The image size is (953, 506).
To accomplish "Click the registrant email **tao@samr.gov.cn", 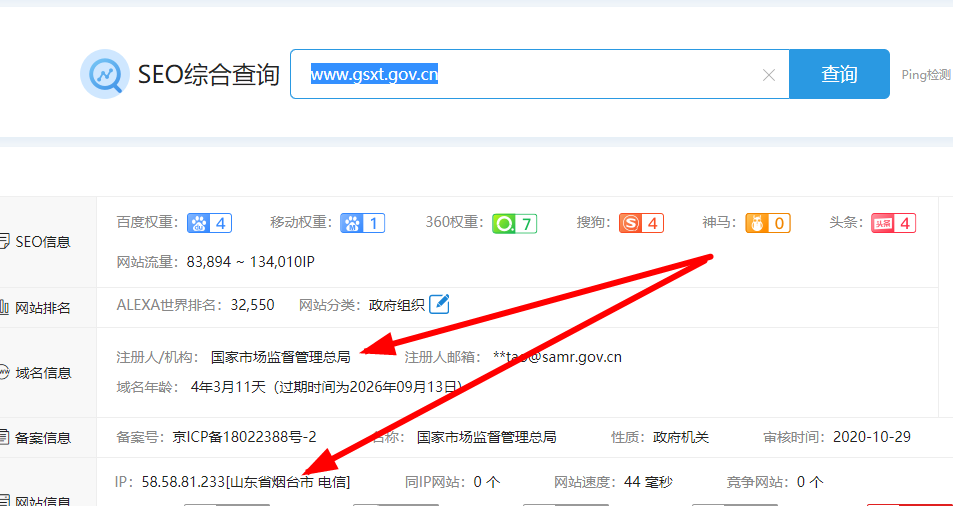I will coord(557,357).
